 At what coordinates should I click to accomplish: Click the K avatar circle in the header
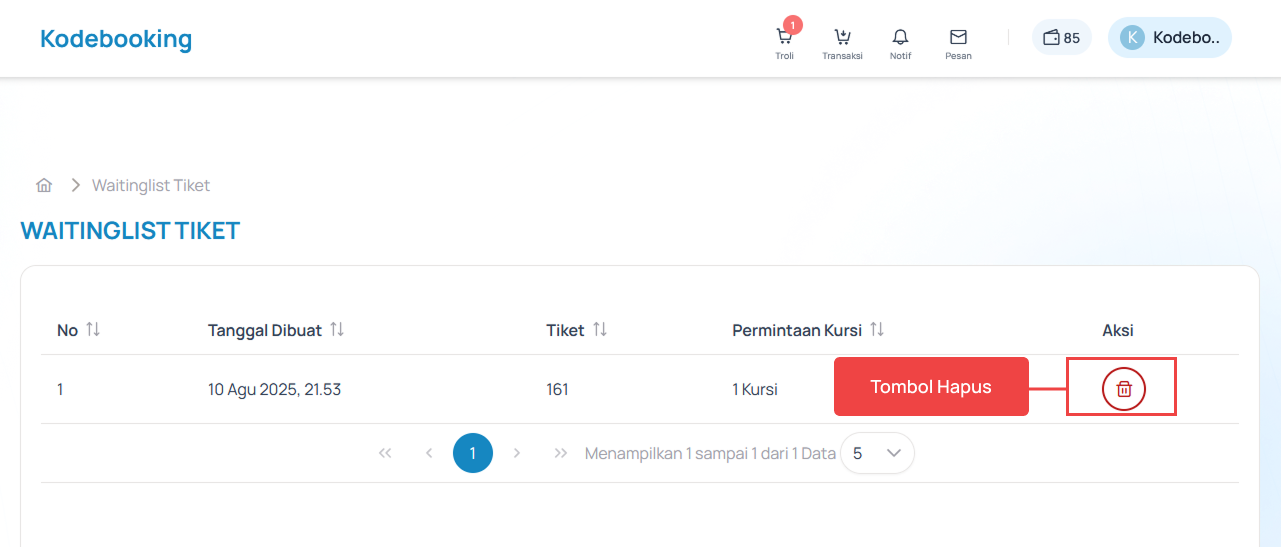point(1132,38)
